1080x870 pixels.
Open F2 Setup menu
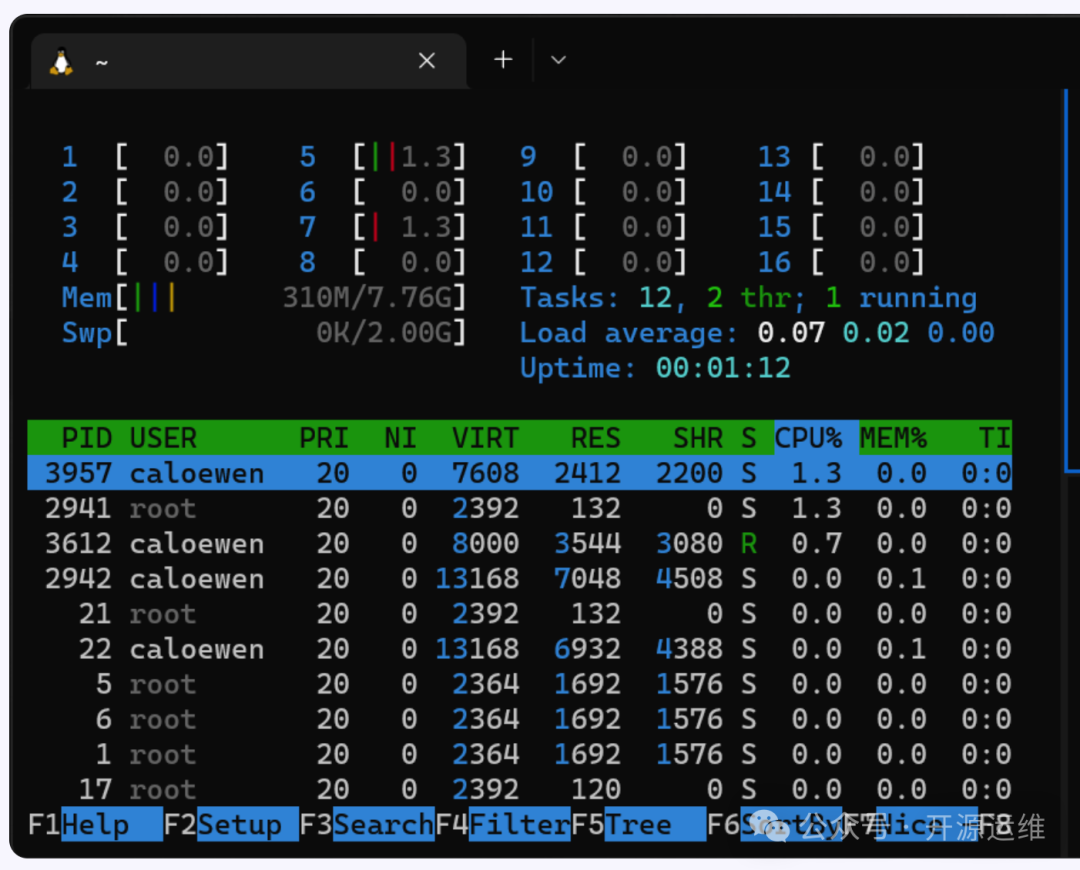[231, 825]
